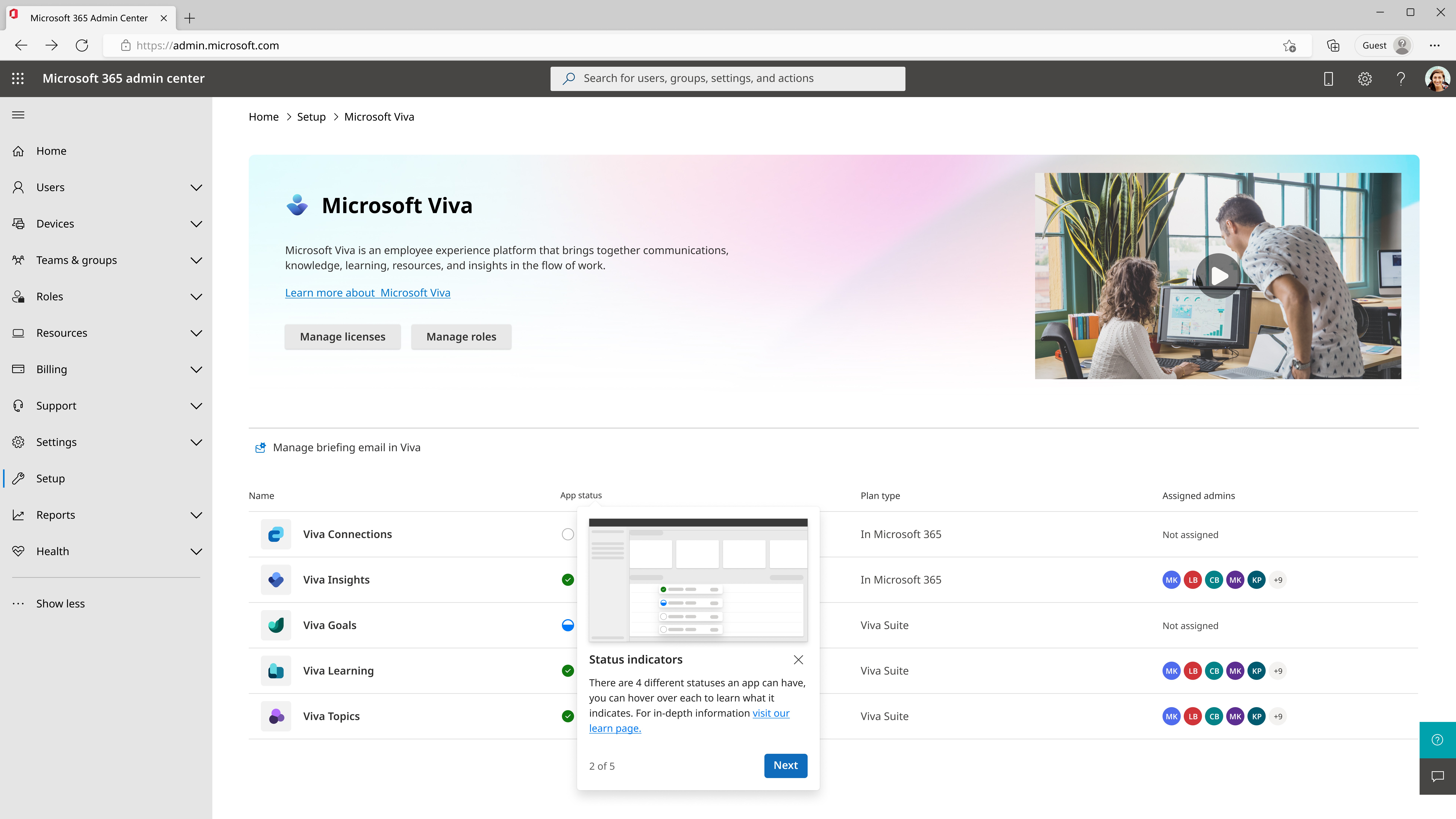
Task: Open the Setup navigation item
Action: pos(50,479)
